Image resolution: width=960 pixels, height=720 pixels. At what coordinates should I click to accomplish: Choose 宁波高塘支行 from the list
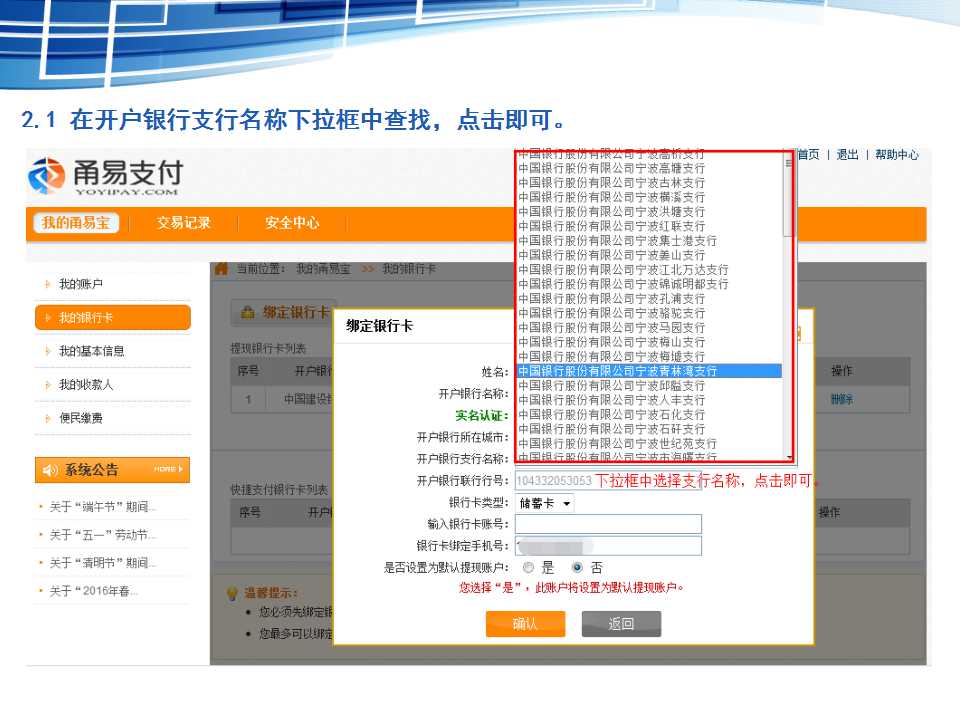[649, 168]
